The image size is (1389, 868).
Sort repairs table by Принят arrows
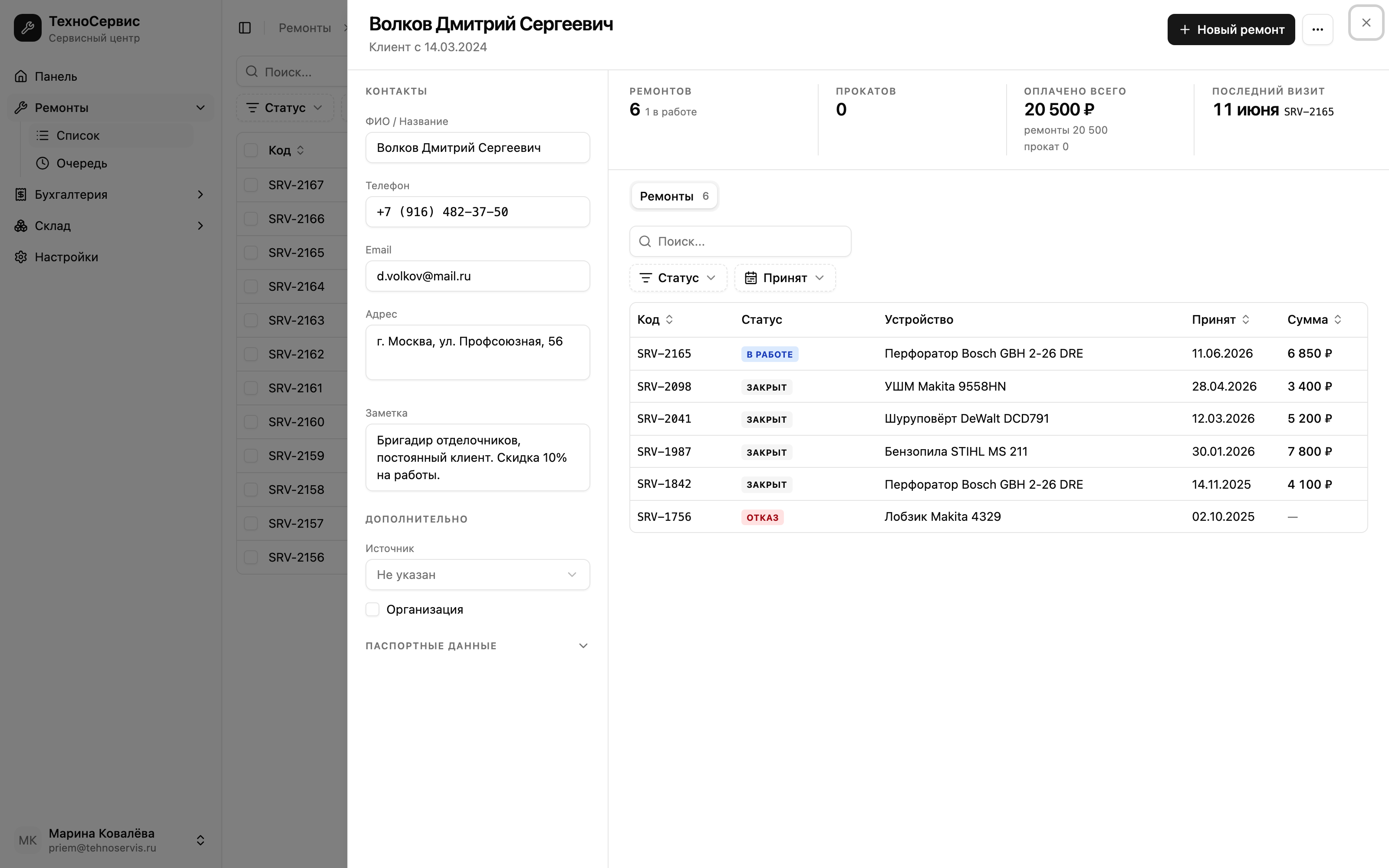[x=1245, y=320]
